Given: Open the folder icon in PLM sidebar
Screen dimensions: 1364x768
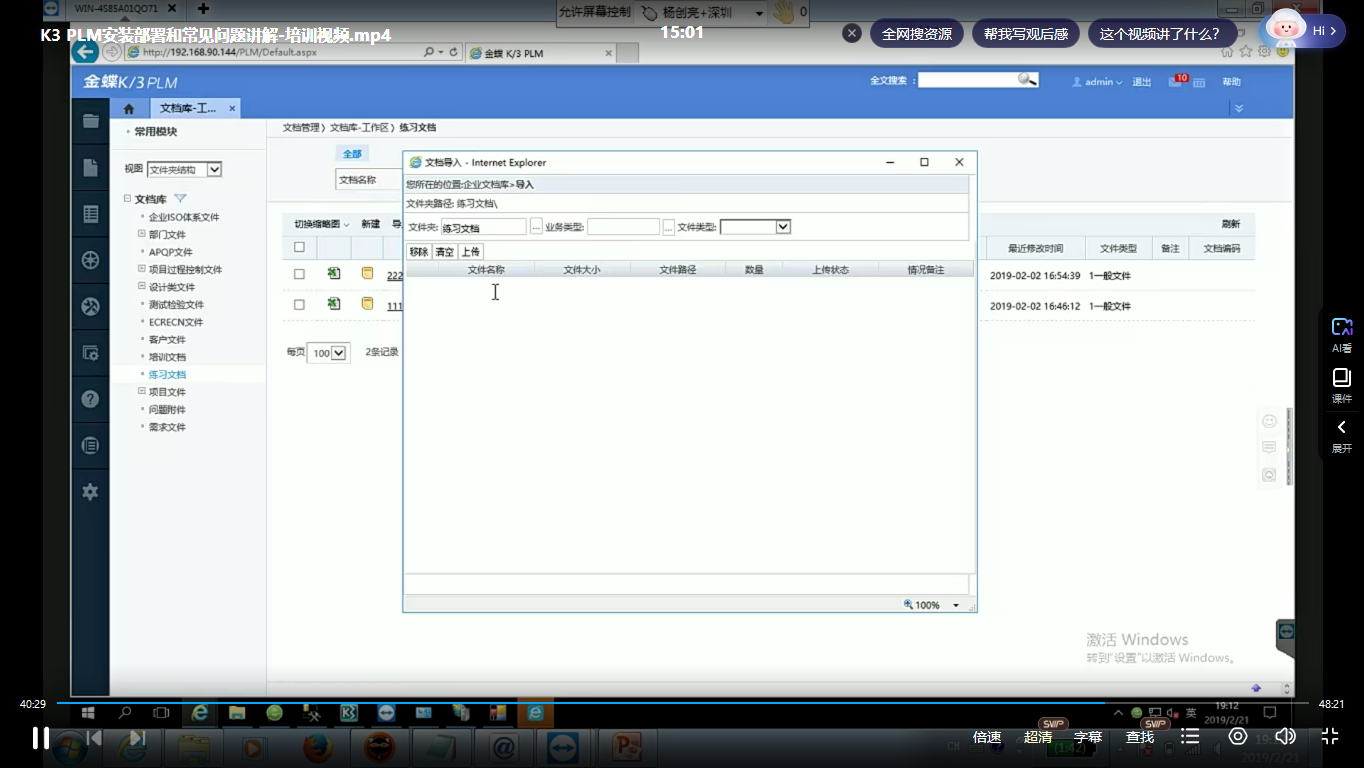Looking at the screenshot, I should pyautogui.click(x=90, y=121).
